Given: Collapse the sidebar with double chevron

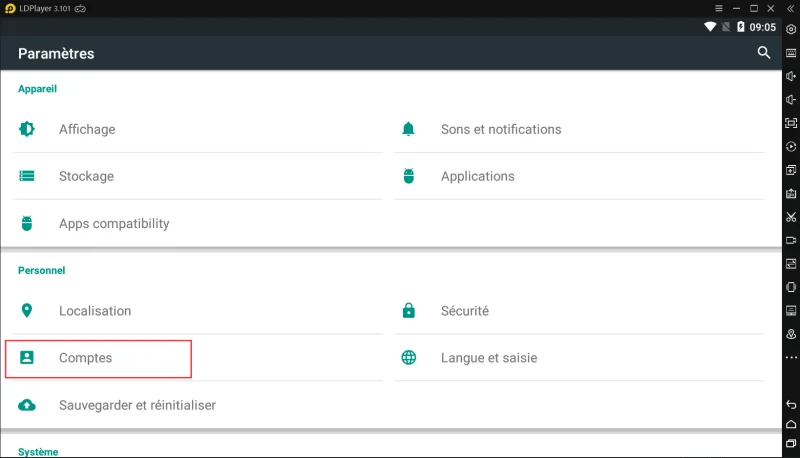Looking at the screenshot, I should 791,9.
